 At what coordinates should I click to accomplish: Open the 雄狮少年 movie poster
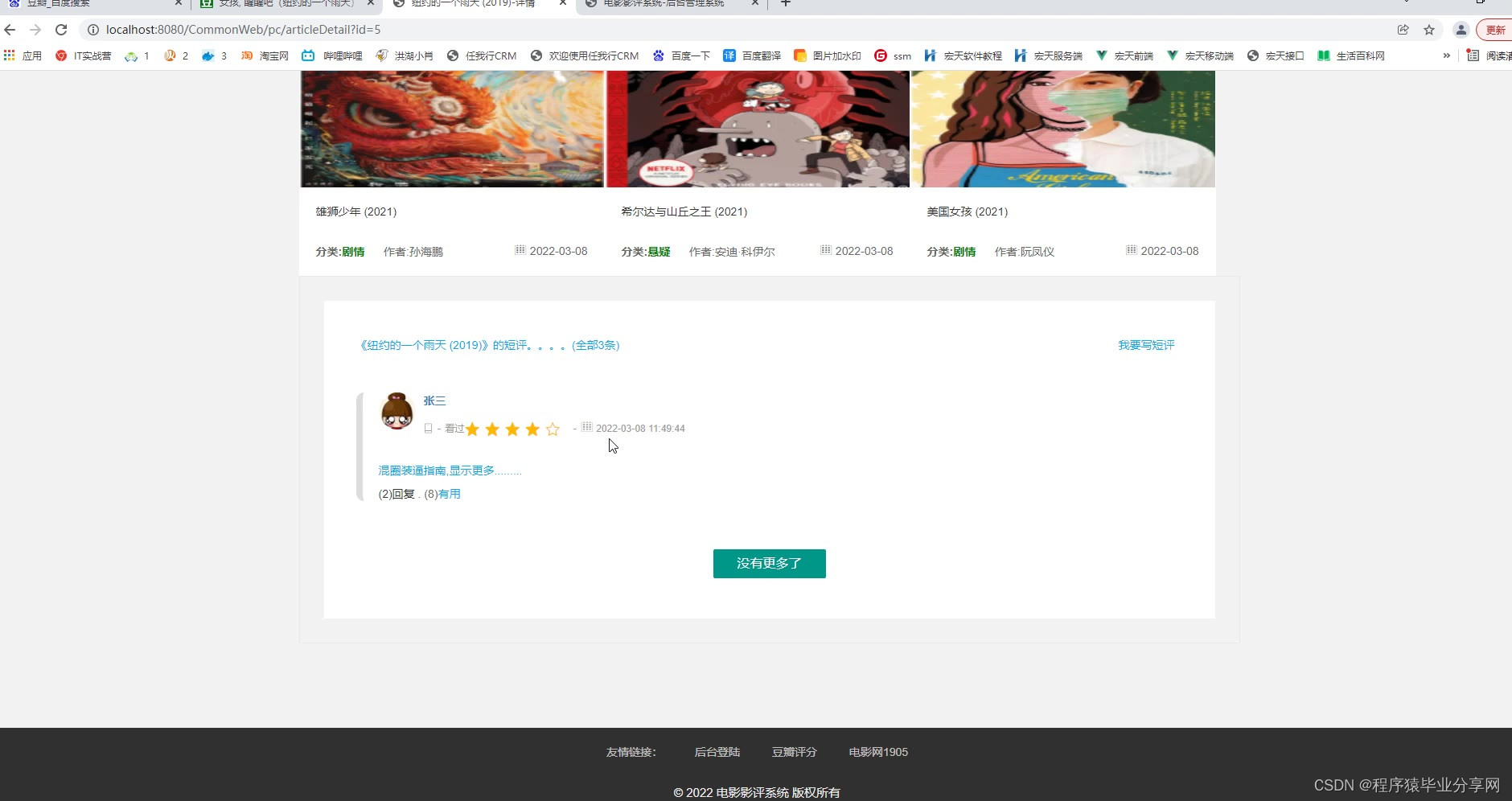pyautogui.click(x=452, y=129)
